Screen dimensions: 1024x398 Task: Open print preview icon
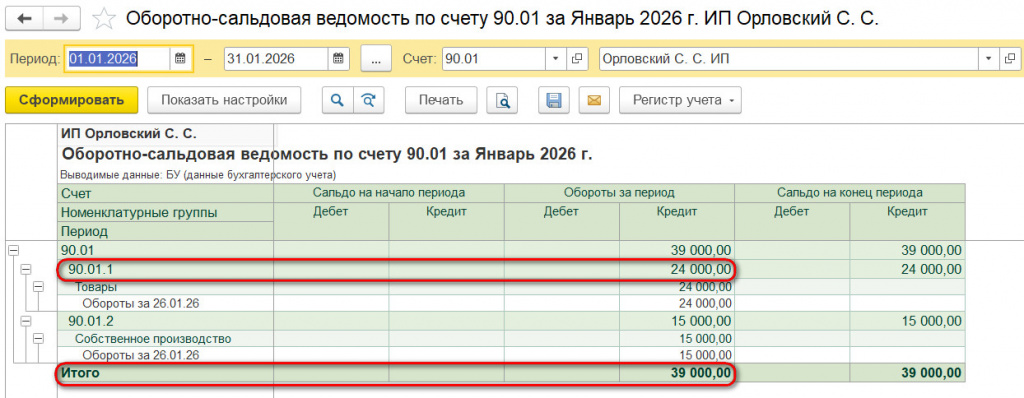pos(502,100)
